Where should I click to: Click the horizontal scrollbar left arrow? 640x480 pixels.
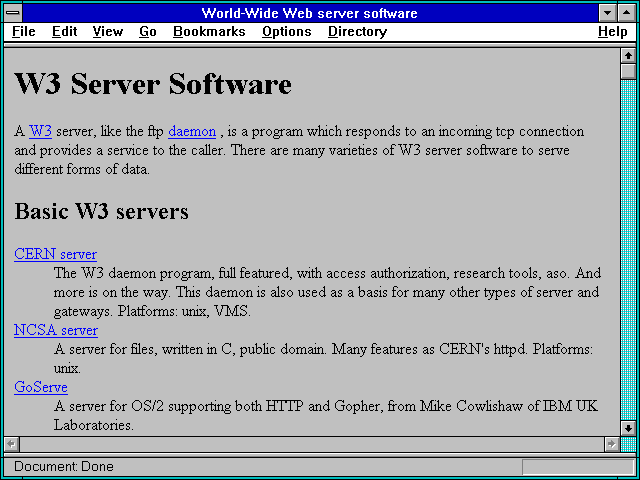[x=11, y=444]
